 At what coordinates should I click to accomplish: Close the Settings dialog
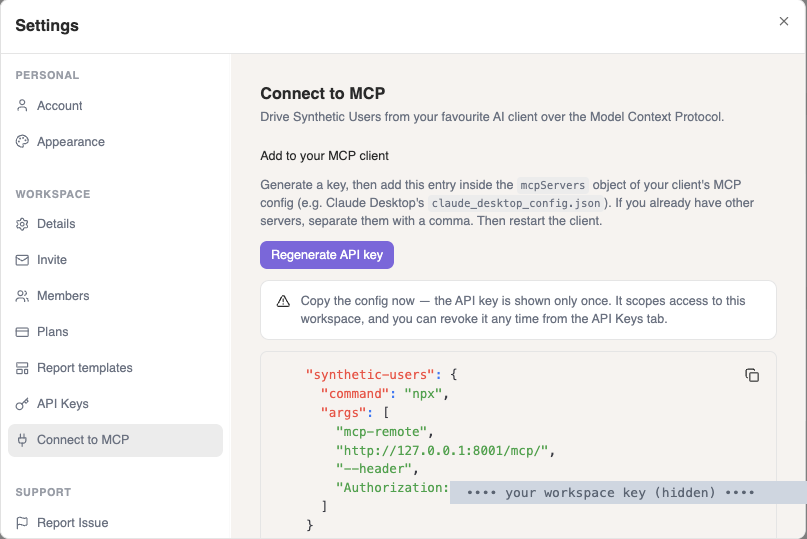point(784,21)
